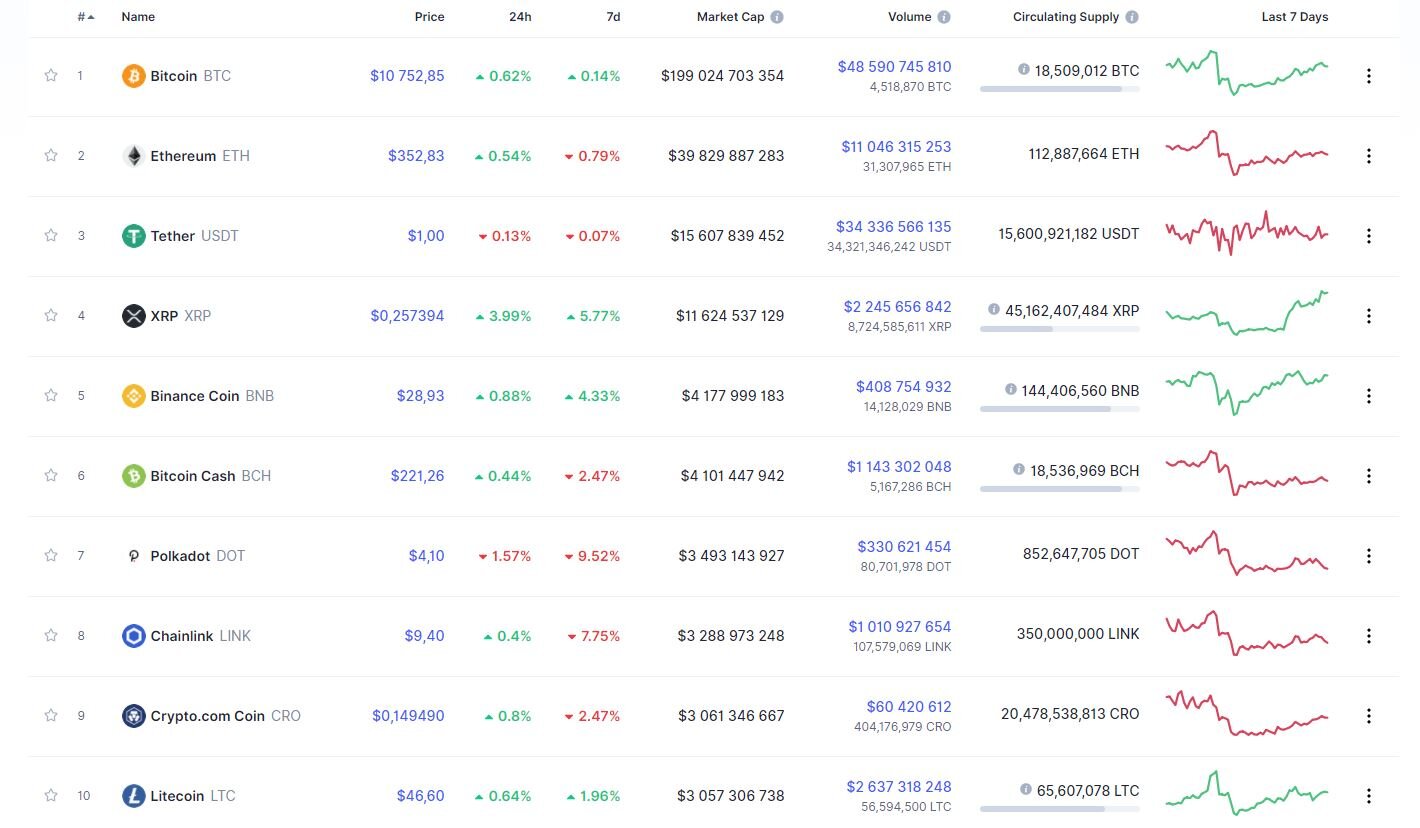
Task: Sort by 7d change header
Action: pyautogui.click(x=611, y=17)
